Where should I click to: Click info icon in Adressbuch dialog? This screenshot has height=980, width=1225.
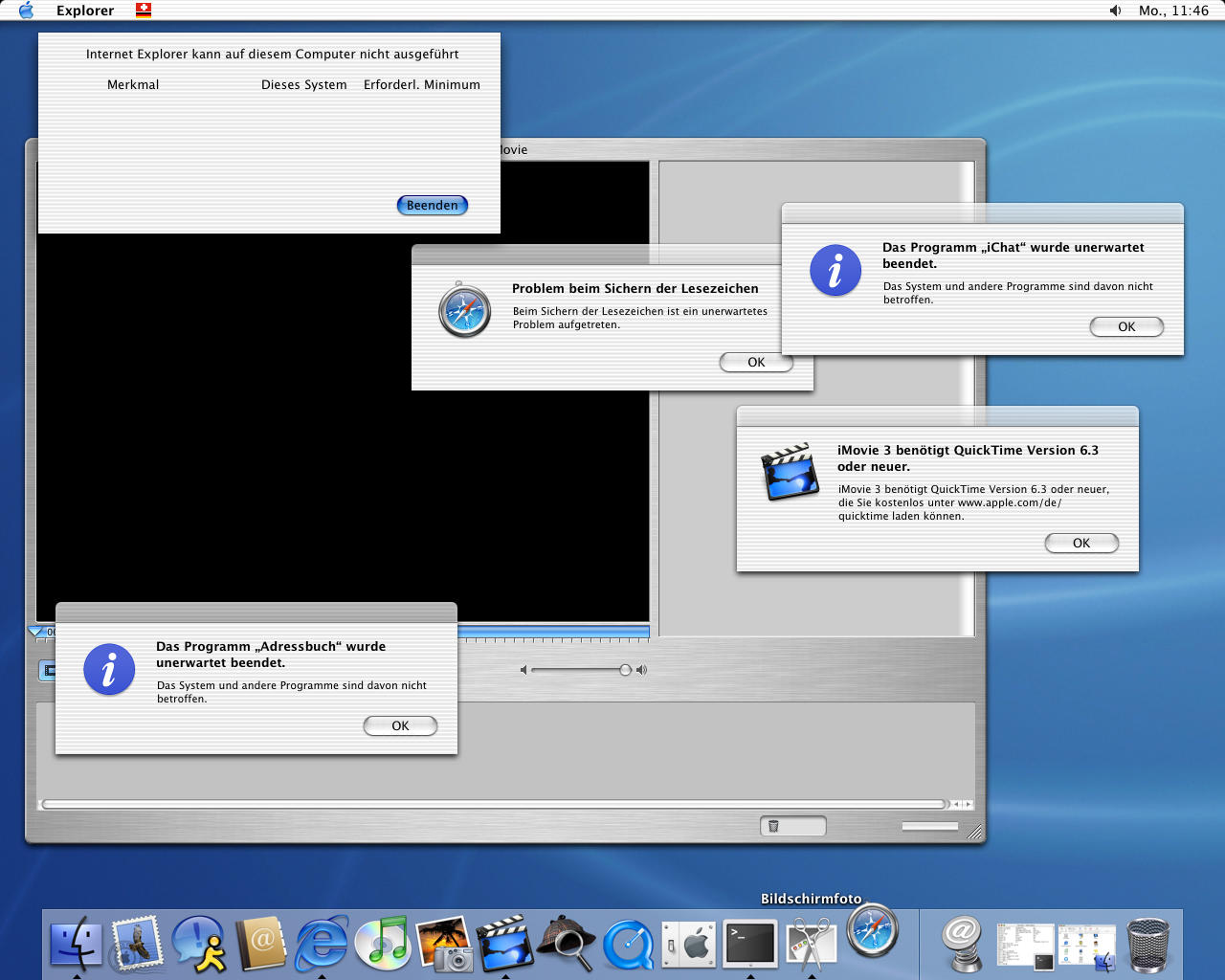(x=109, y=669)
